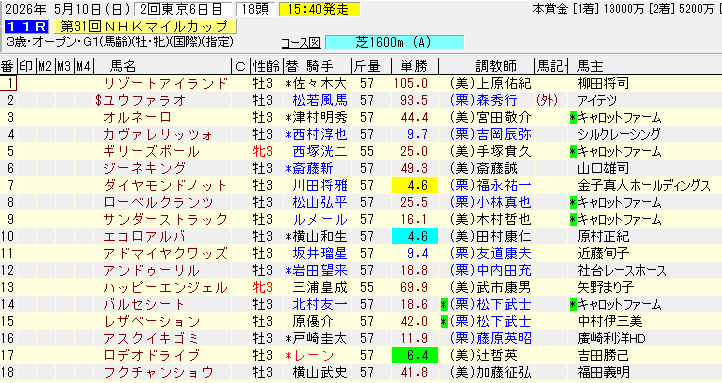
Task: Select horse ハッピーエンジェル
Action: (165, 288)
